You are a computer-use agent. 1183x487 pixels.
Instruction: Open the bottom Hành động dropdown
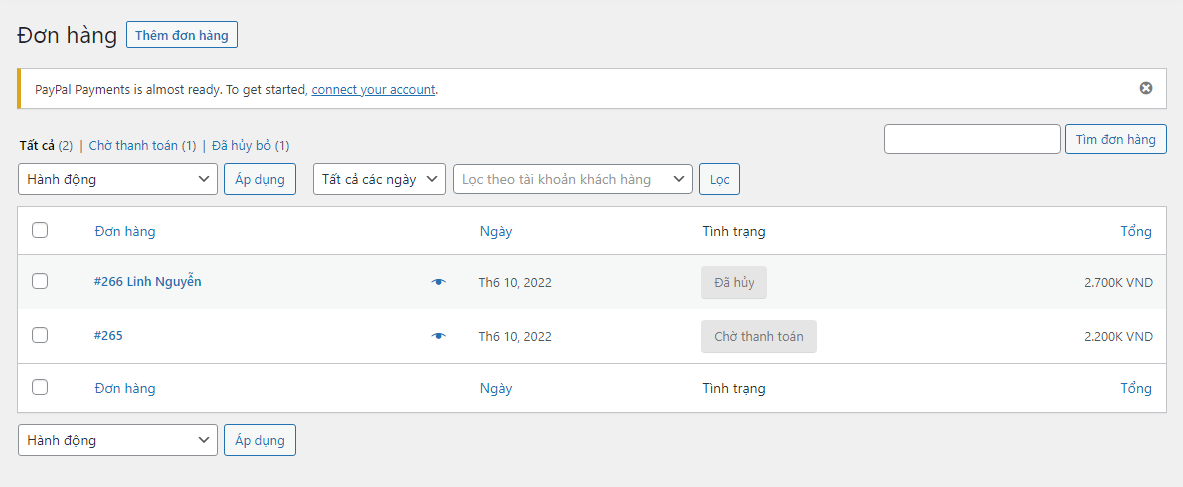tap(118, 440)
